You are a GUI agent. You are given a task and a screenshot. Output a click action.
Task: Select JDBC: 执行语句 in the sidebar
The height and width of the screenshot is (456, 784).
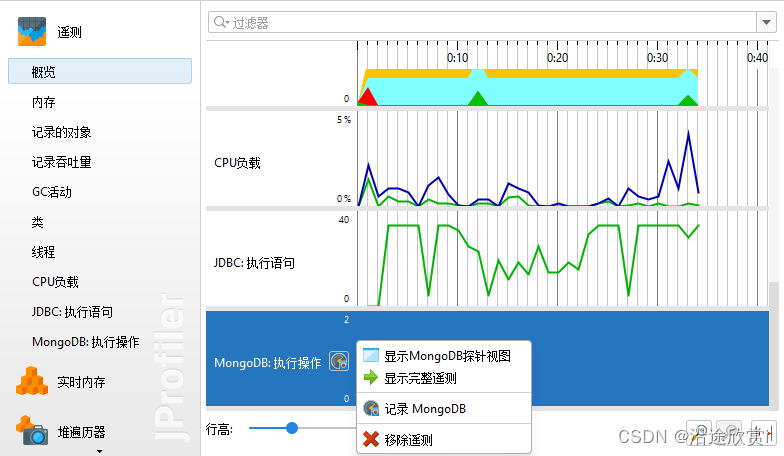[x=72, y=312]
